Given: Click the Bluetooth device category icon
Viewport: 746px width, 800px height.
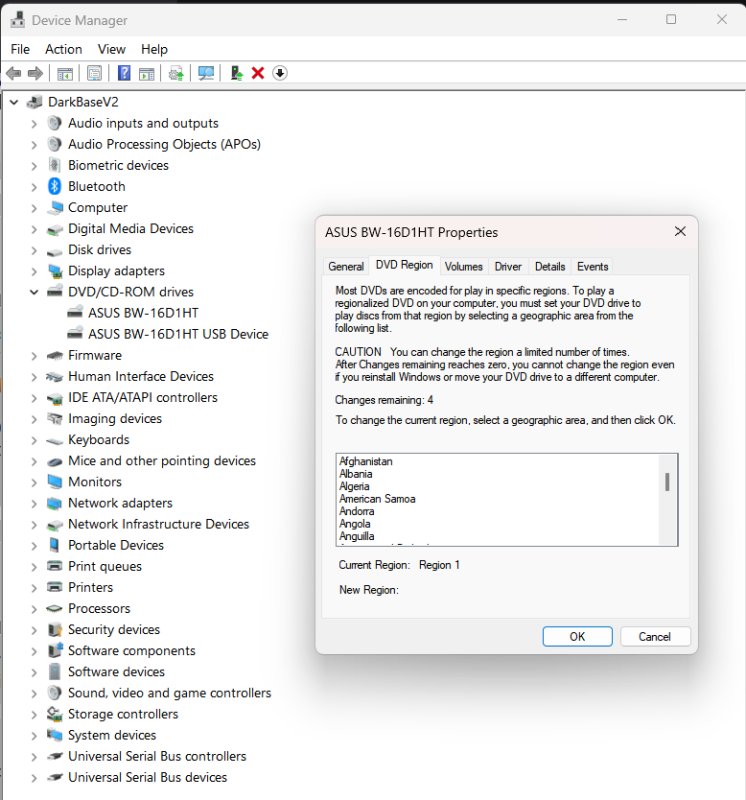Looking at the screenshot, I should (55, 187).
